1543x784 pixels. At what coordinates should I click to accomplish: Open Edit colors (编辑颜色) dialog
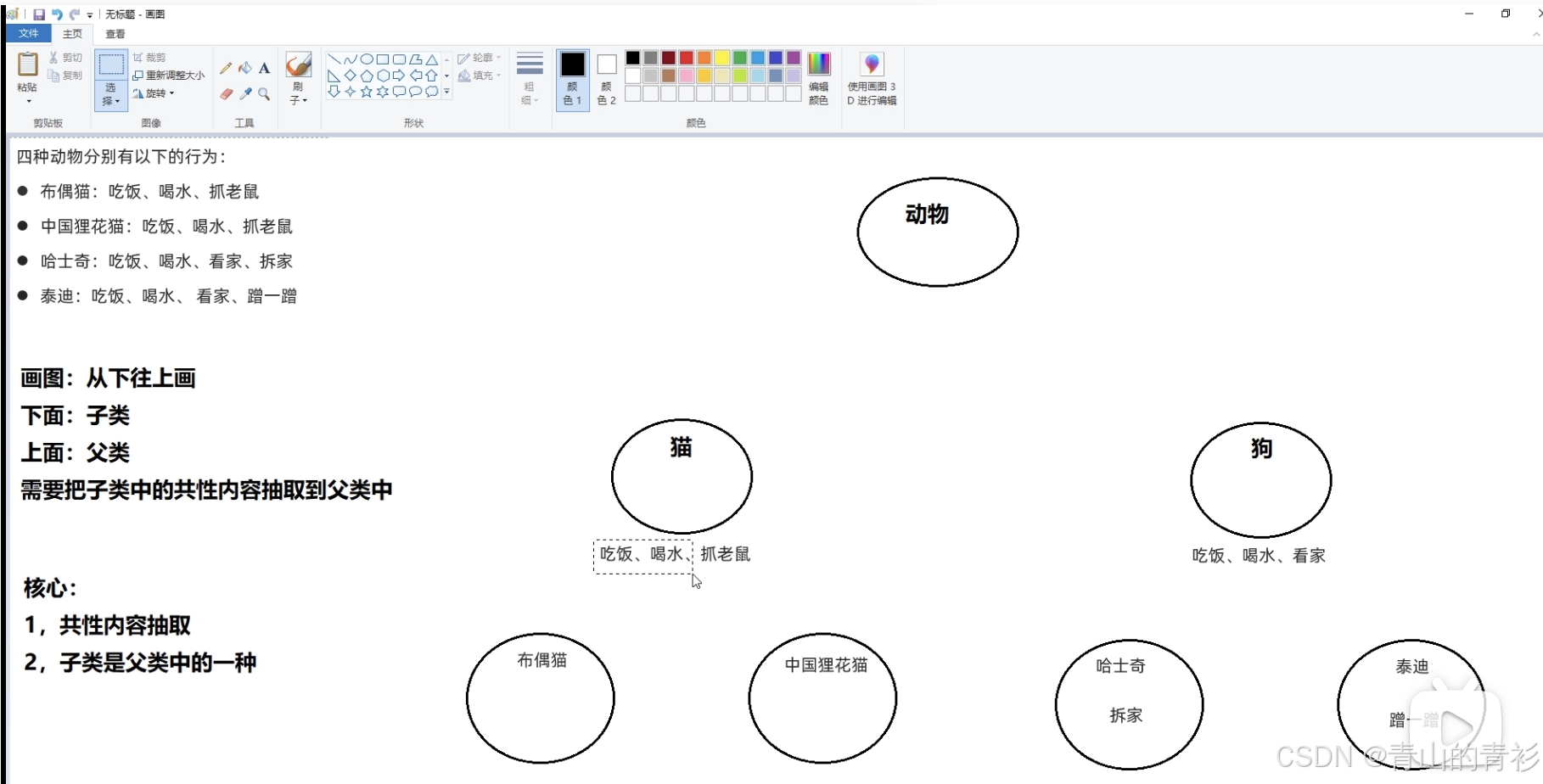point(819,78)
